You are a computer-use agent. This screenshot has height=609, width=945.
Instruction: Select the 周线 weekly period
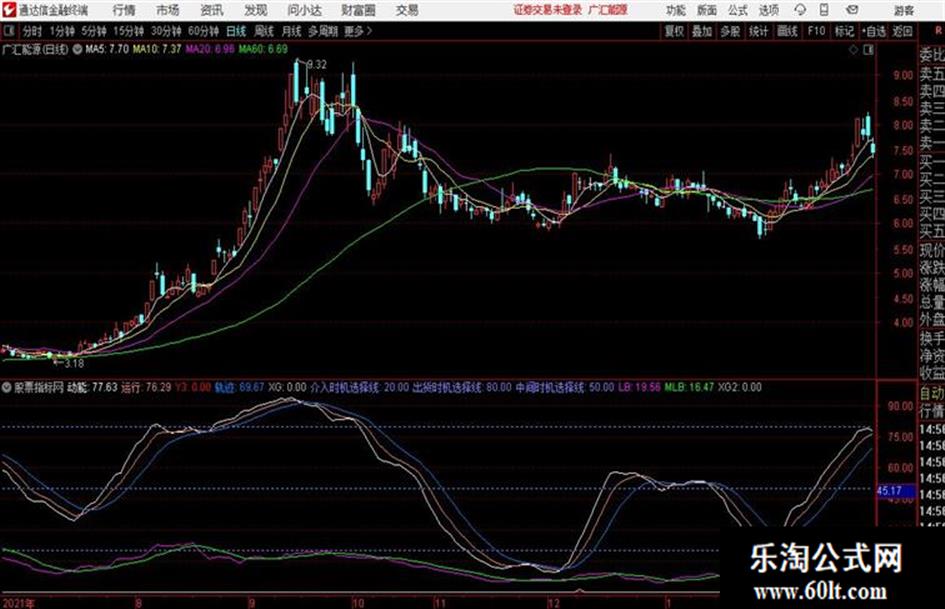click(x=264, y=31)
